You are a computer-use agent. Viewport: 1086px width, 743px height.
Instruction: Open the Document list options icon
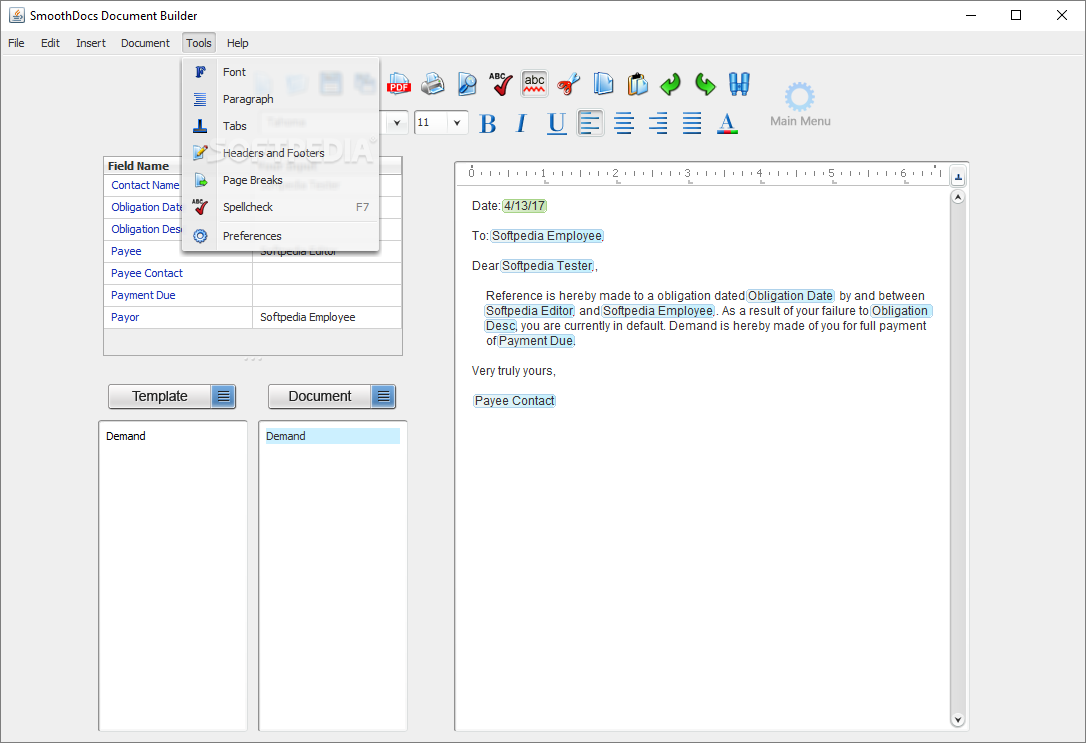click(x=383, y=396)
